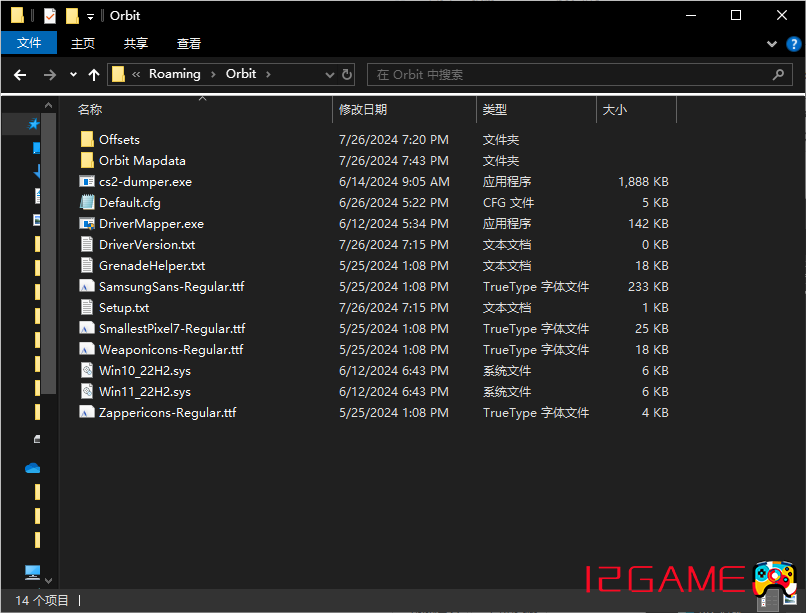Switch to the 主页 ribbon tab
The height and width of the screenshot is (613, 806).
point(83,44)
